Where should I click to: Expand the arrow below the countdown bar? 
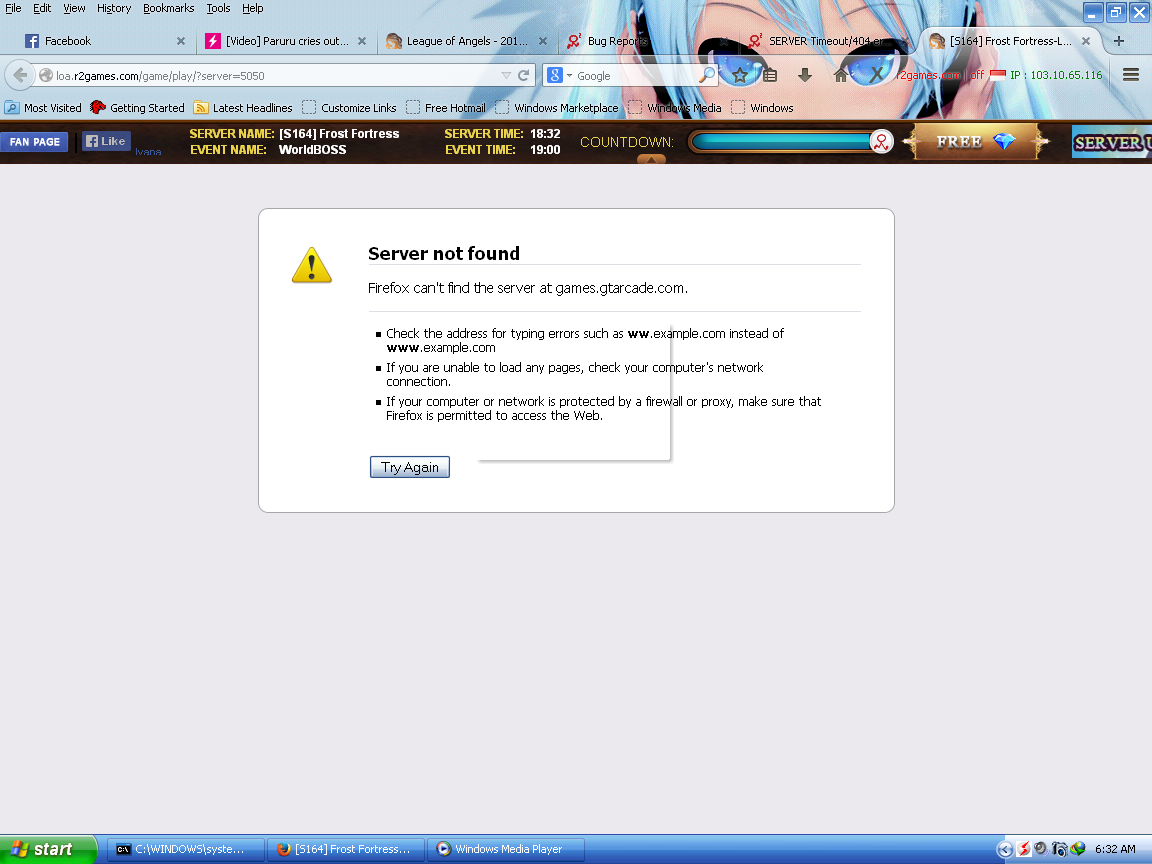[651, 159]
